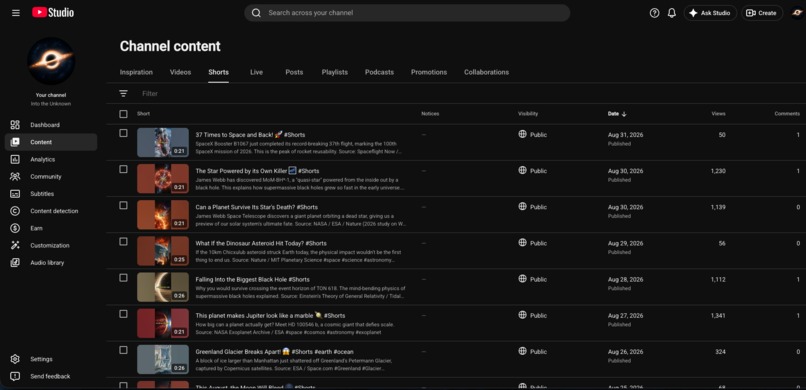Image resolution: width=806 pixels, height=390 pixels.
Task: Click the Create button
Action: [x=761, y=13]
